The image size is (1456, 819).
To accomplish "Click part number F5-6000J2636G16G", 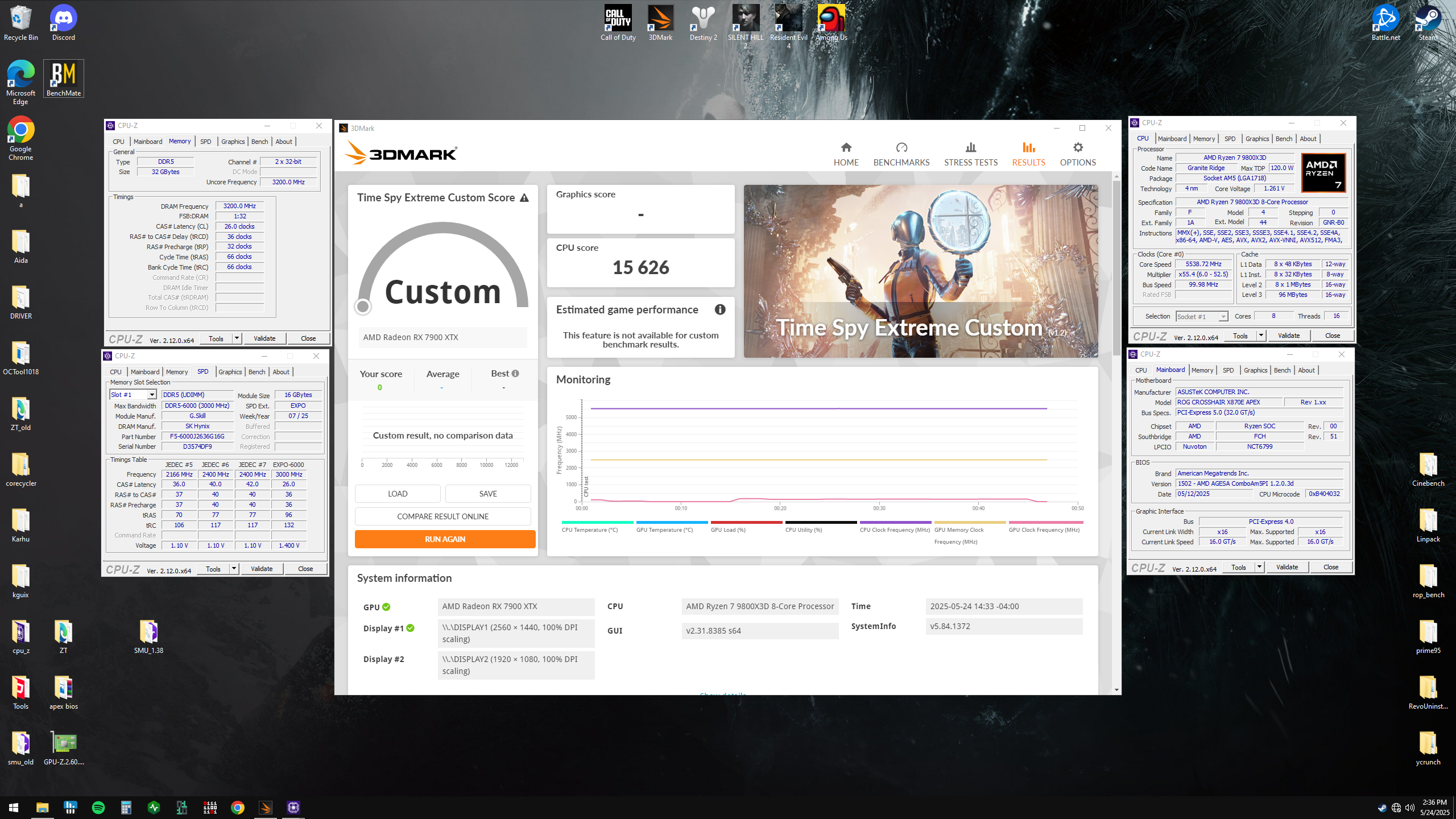I will 197,436.
